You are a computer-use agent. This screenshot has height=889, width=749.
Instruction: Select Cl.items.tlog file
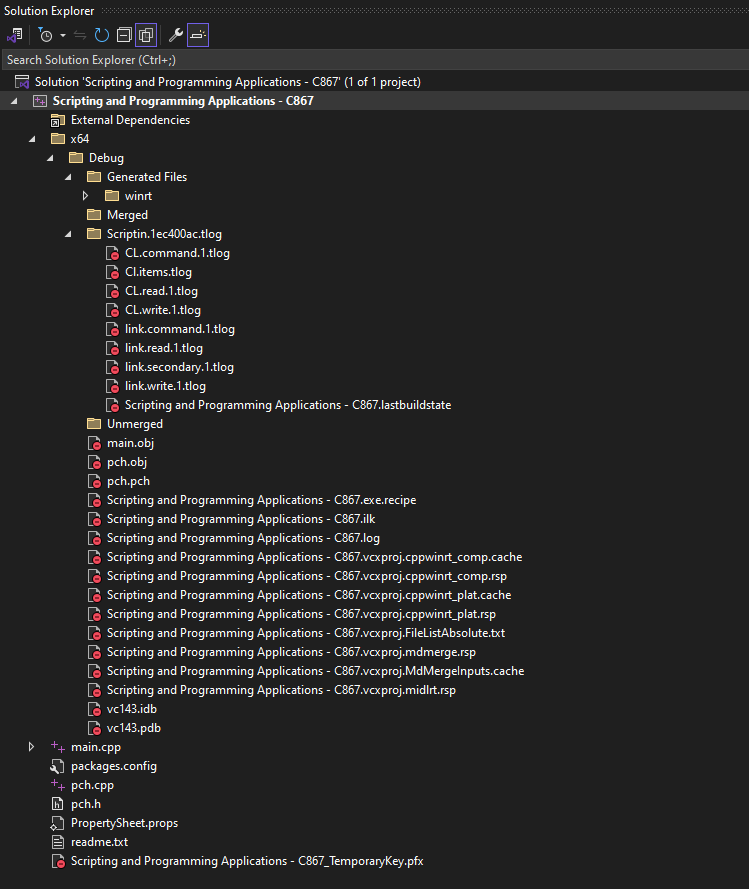click(x=158, y=272)
